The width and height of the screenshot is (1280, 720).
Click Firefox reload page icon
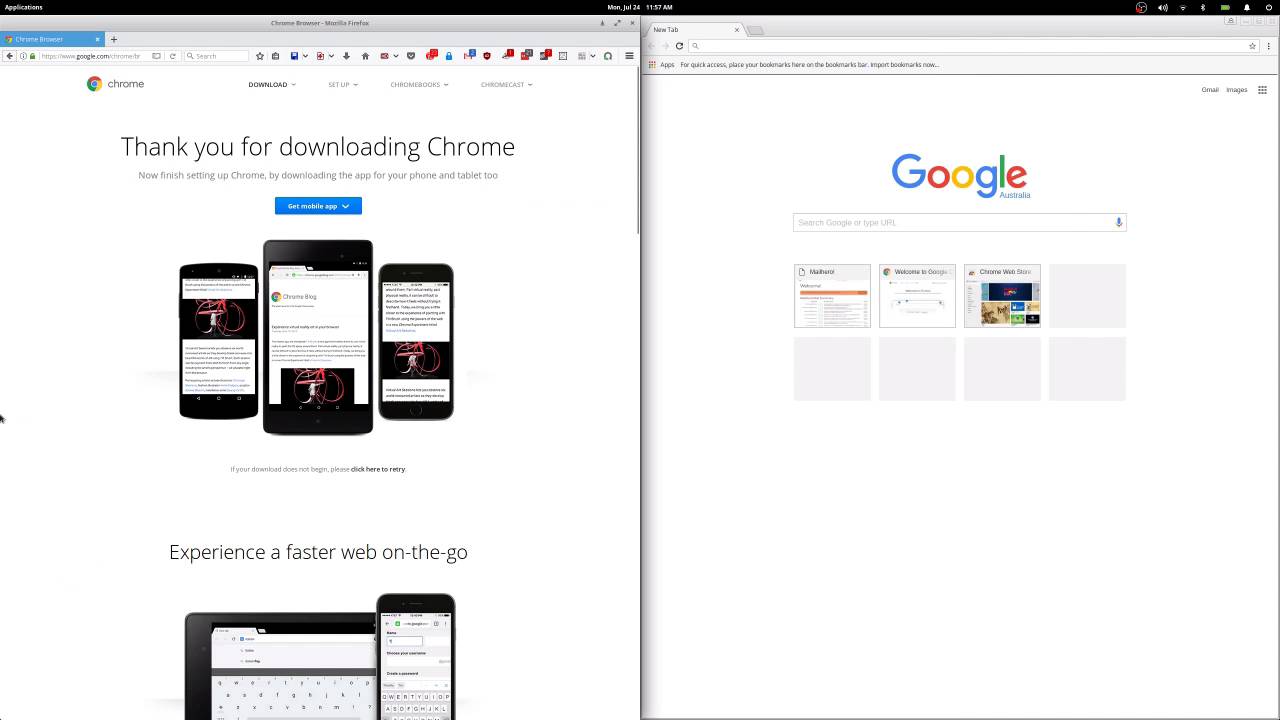[x=173, y=56]
